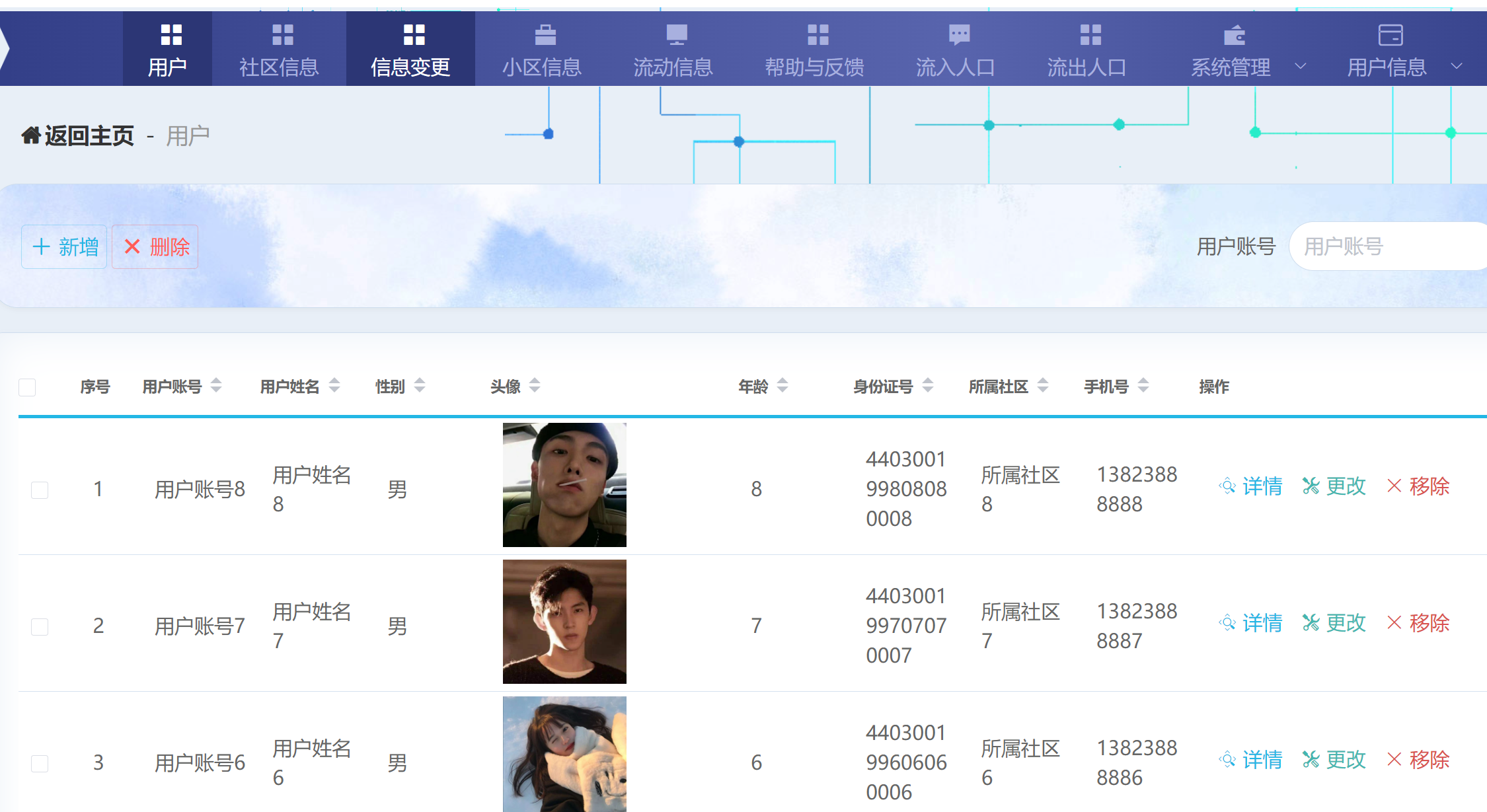1487x812 pixels.
Task: Tick the checkbox next to 用户账号6
Action: (x=39, y=763)
